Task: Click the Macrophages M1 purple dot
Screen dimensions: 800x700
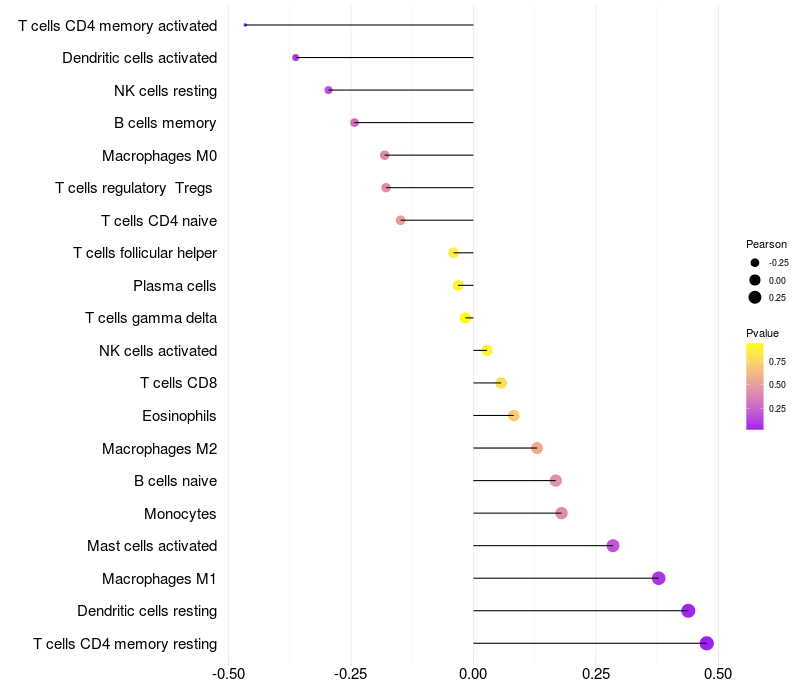Action: pyautogui.click(x=659, y=579)
